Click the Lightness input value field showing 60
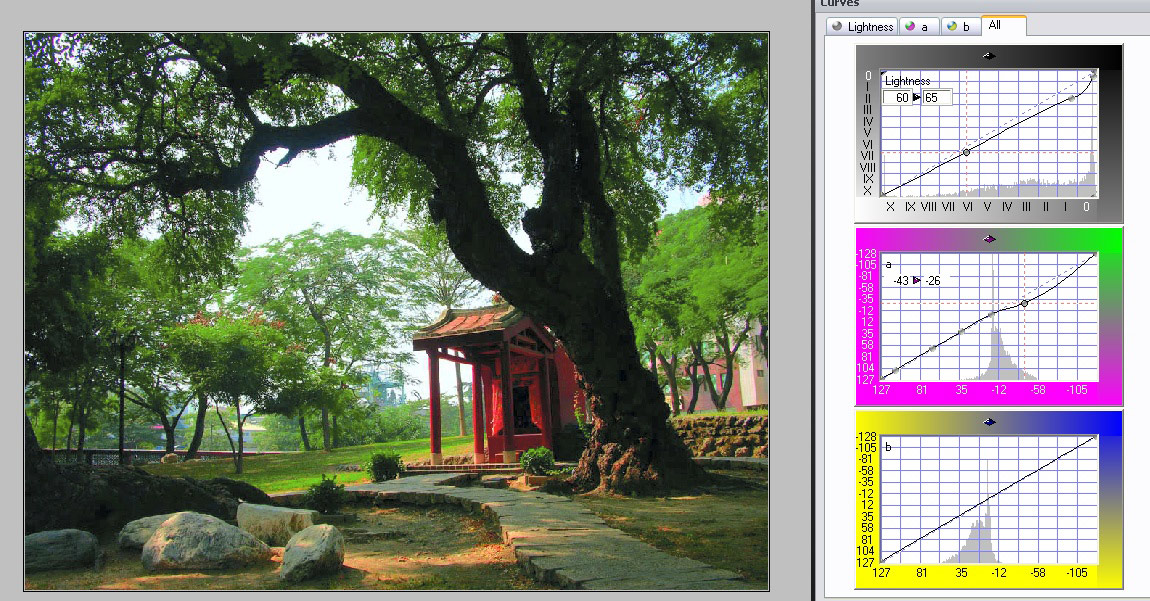The image size is (1150, 601). tap(896, 98)
